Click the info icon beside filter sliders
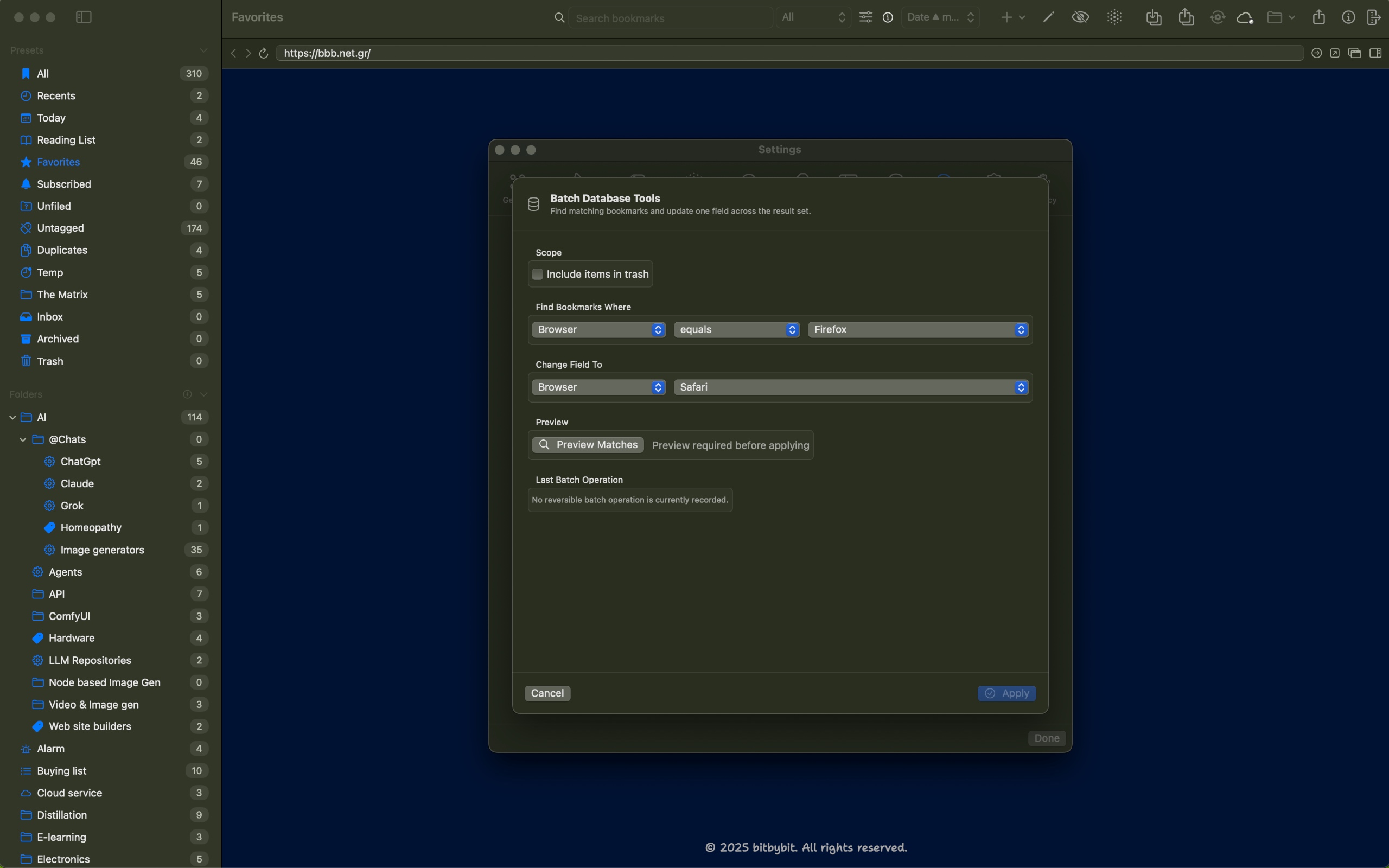This screenshot has width=1389, height=868. point(888,17)
